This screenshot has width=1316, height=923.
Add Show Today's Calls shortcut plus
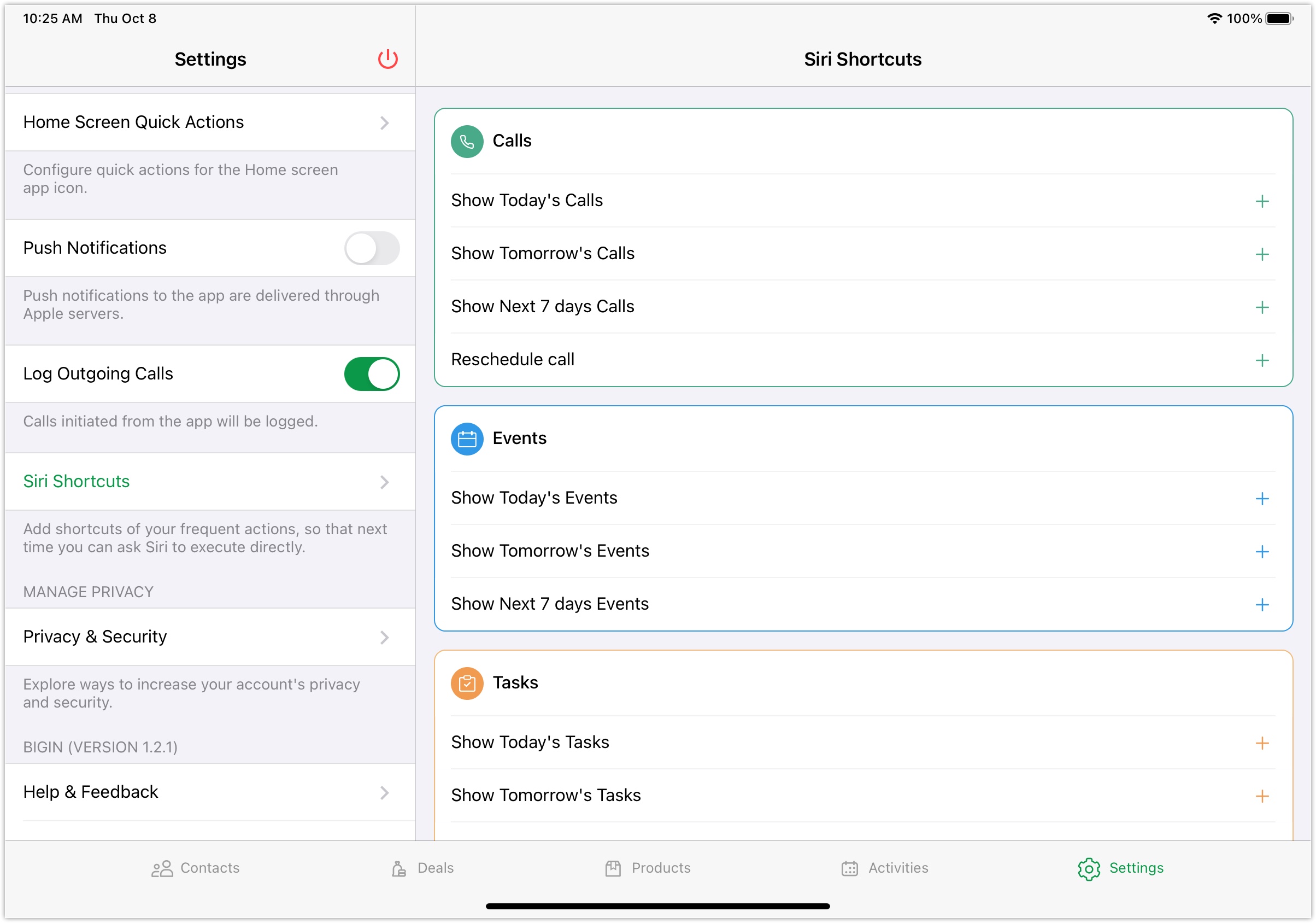(1261, 201)
